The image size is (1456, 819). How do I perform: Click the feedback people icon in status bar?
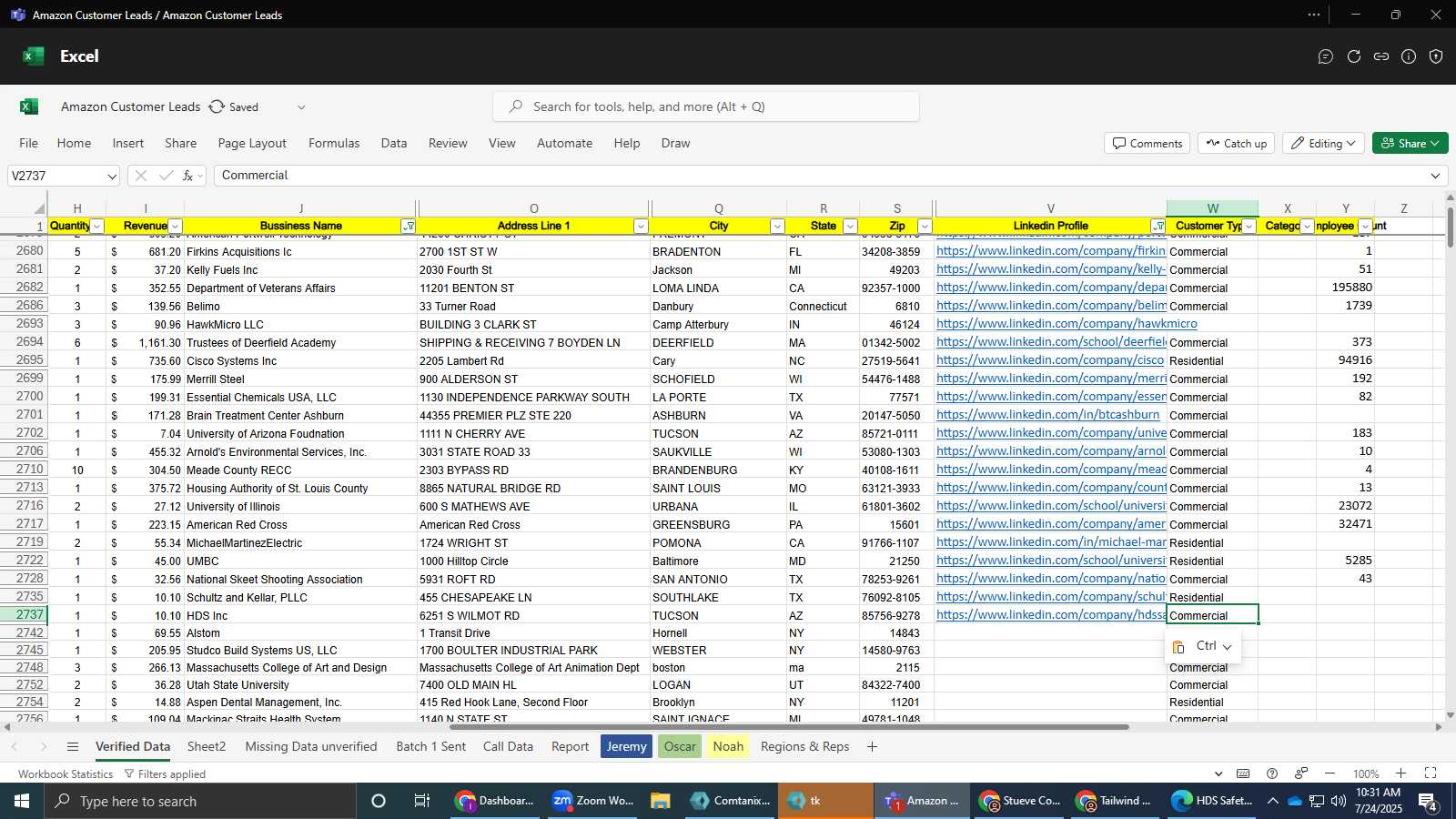pyautogui.click(x=1301, y=773)
